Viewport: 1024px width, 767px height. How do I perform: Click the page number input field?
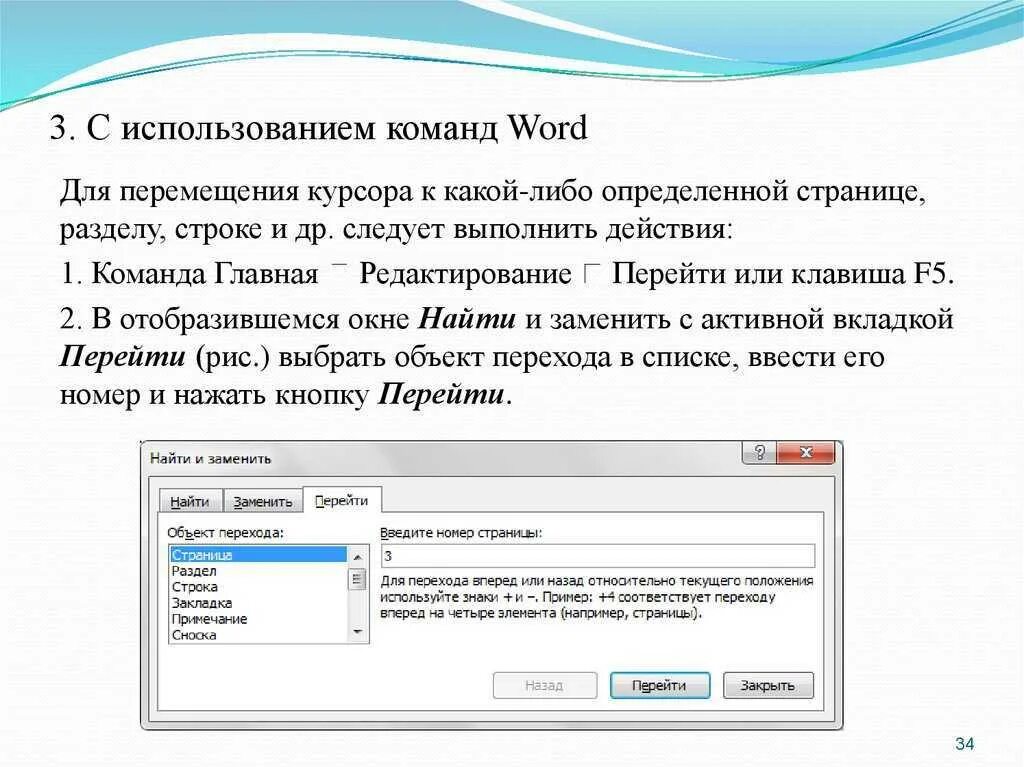pyautogui.click(x=598, y=556)
